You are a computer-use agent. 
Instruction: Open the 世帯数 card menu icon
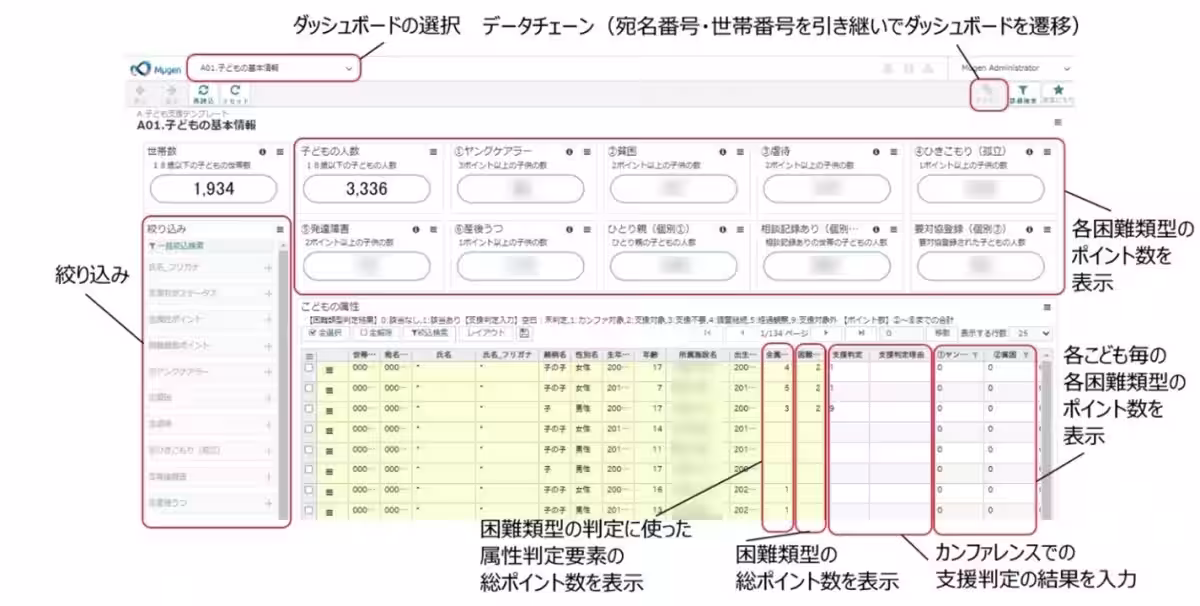(x=279, y=152)
